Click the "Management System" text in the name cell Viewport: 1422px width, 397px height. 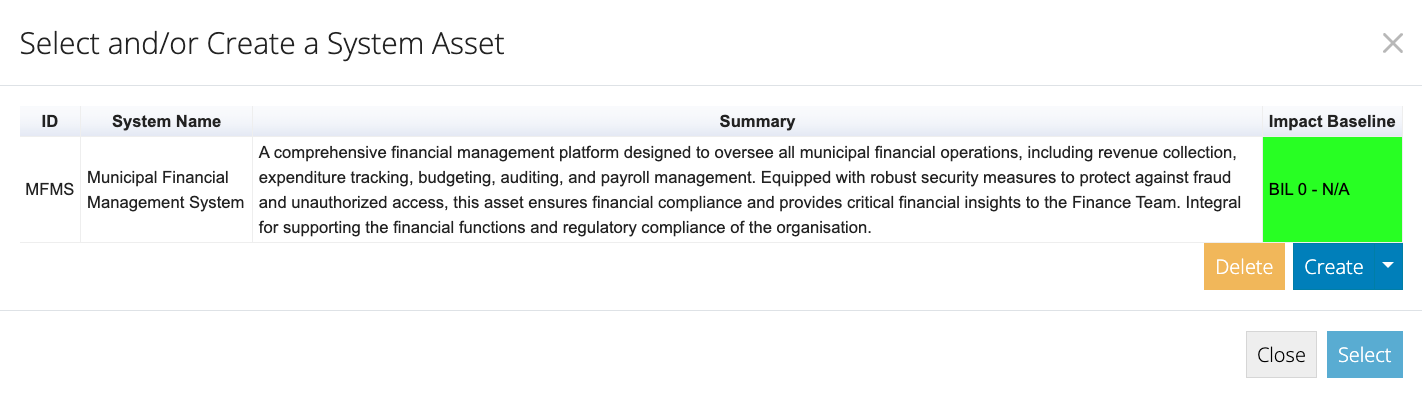pos(166,202)
